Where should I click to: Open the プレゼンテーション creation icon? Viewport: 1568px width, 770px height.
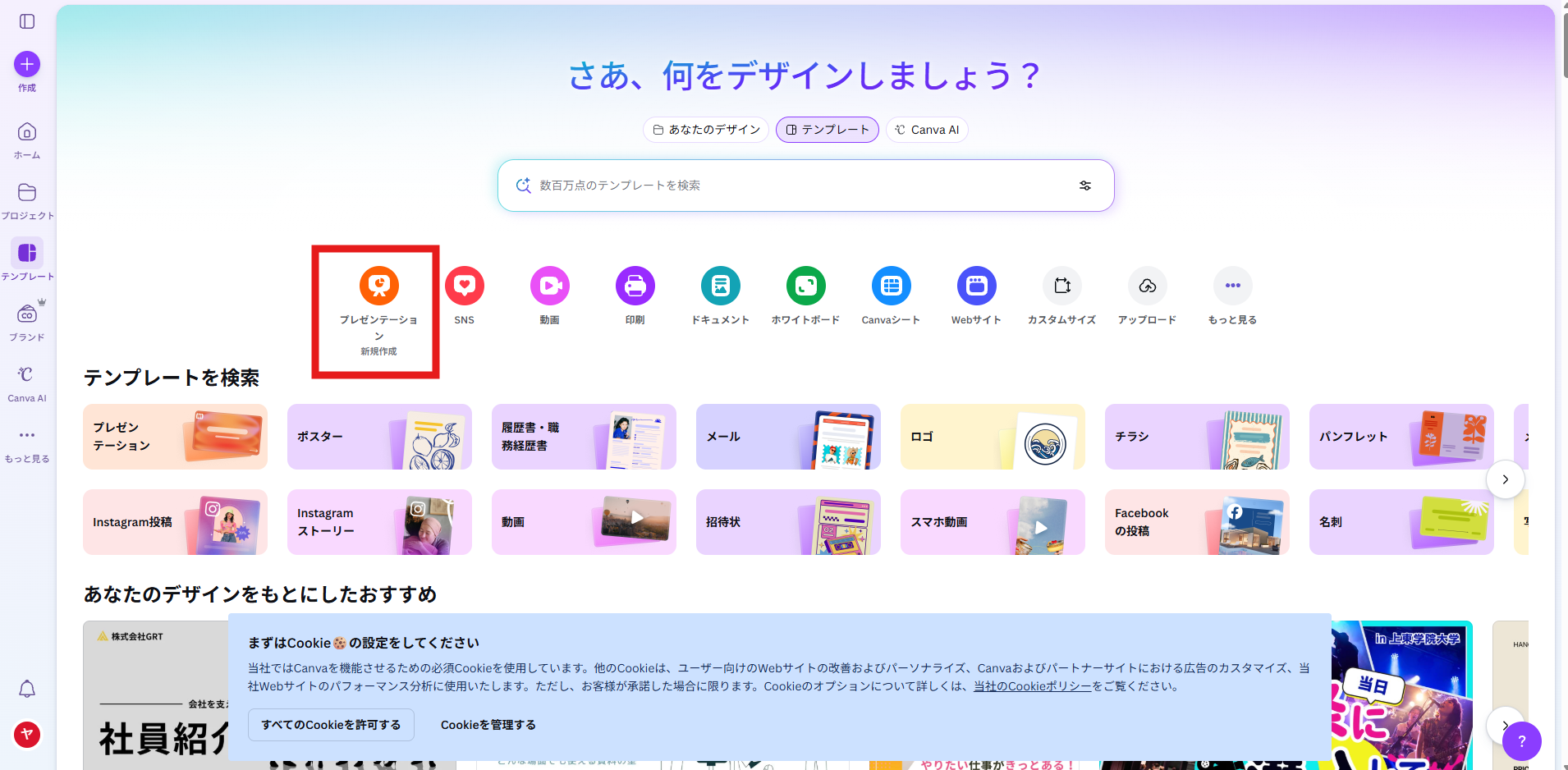(378, 285)
